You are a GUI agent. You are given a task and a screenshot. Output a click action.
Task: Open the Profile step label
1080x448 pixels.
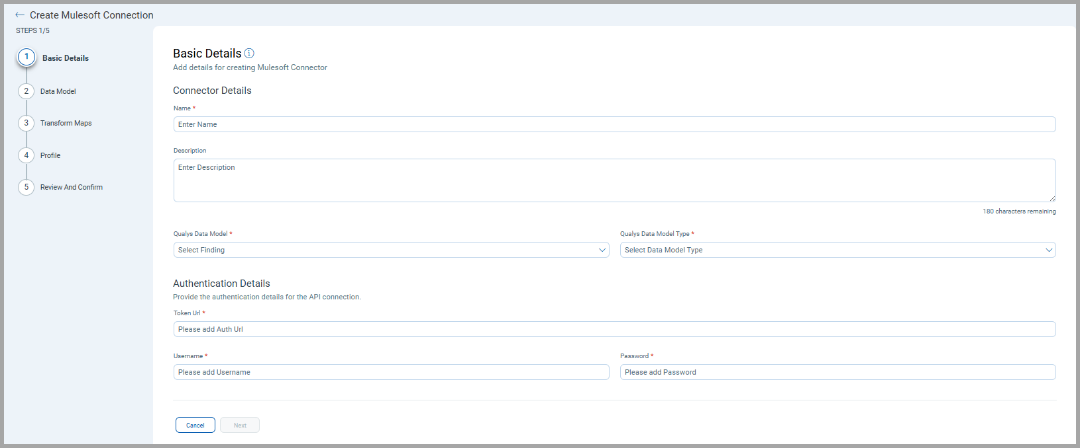coord(50,156)
